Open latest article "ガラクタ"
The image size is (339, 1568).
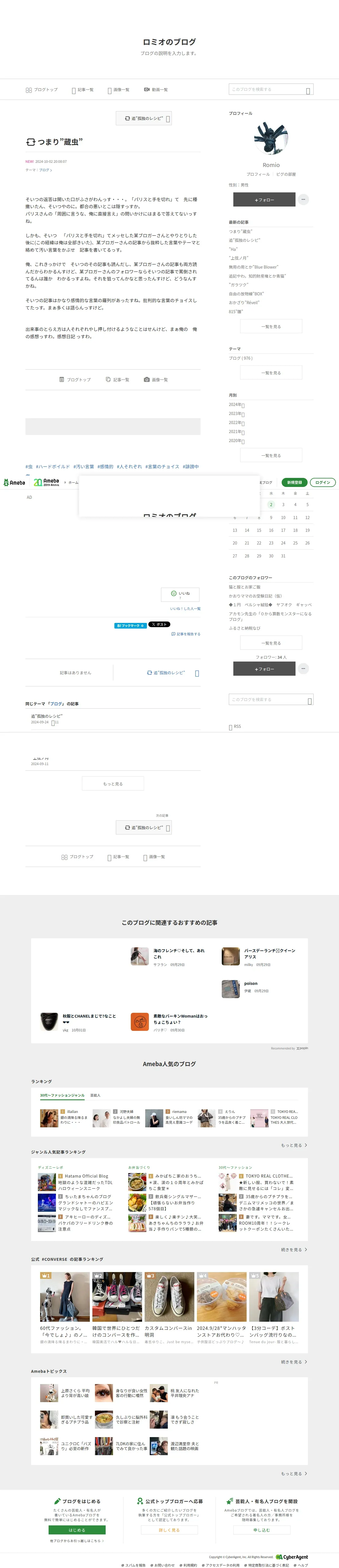[238, 285]
